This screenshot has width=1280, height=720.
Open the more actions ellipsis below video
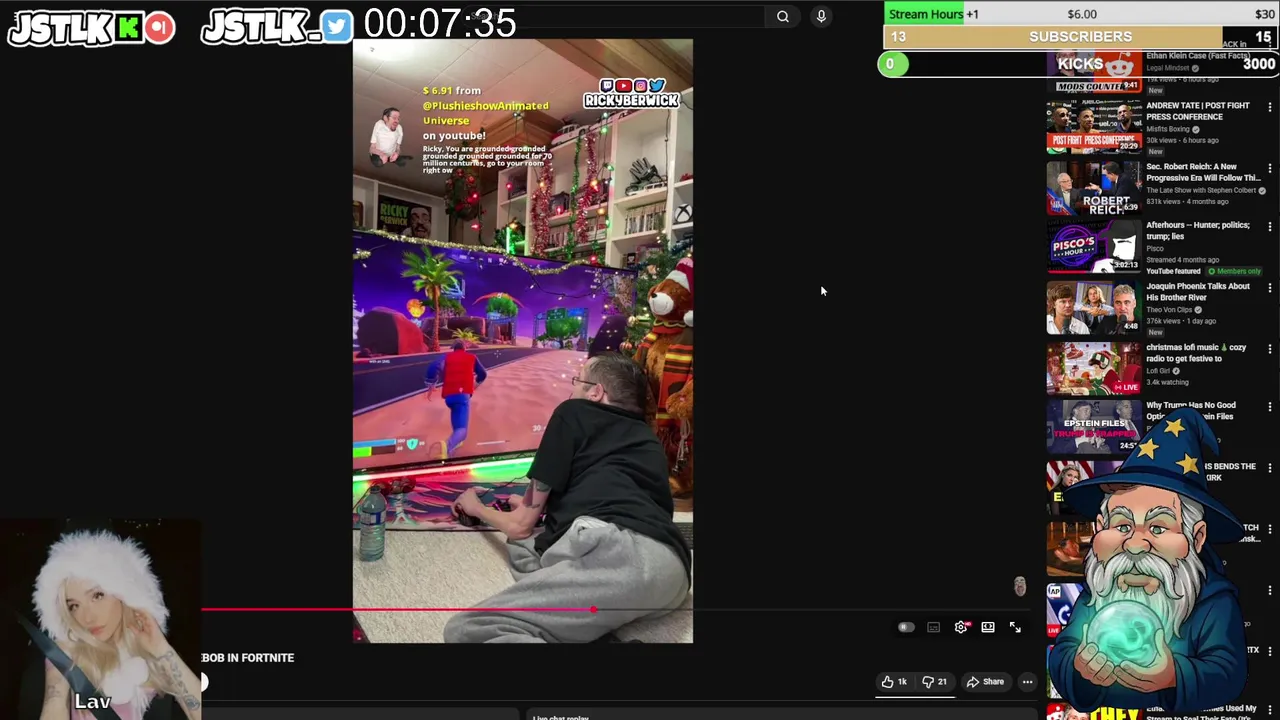coord(1027,682)
